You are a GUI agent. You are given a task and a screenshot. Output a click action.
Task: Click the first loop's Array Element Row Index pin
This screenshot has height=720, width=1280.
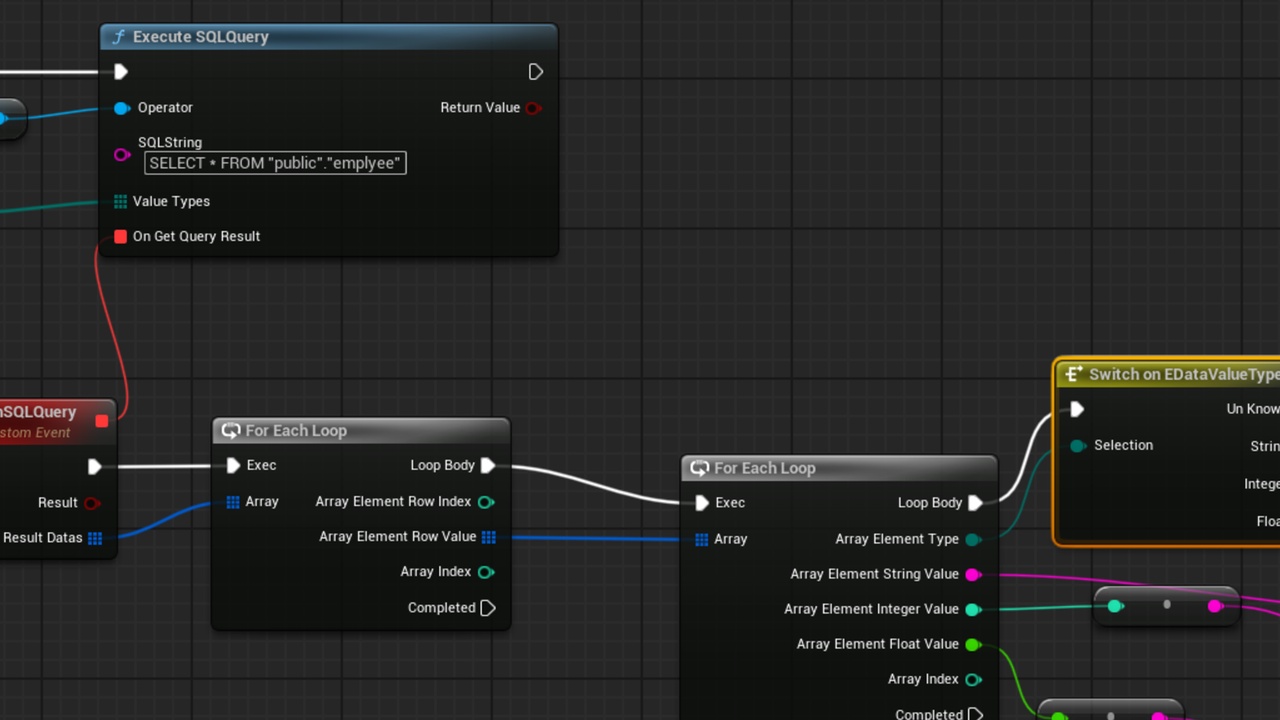click(x=486, y=502)
